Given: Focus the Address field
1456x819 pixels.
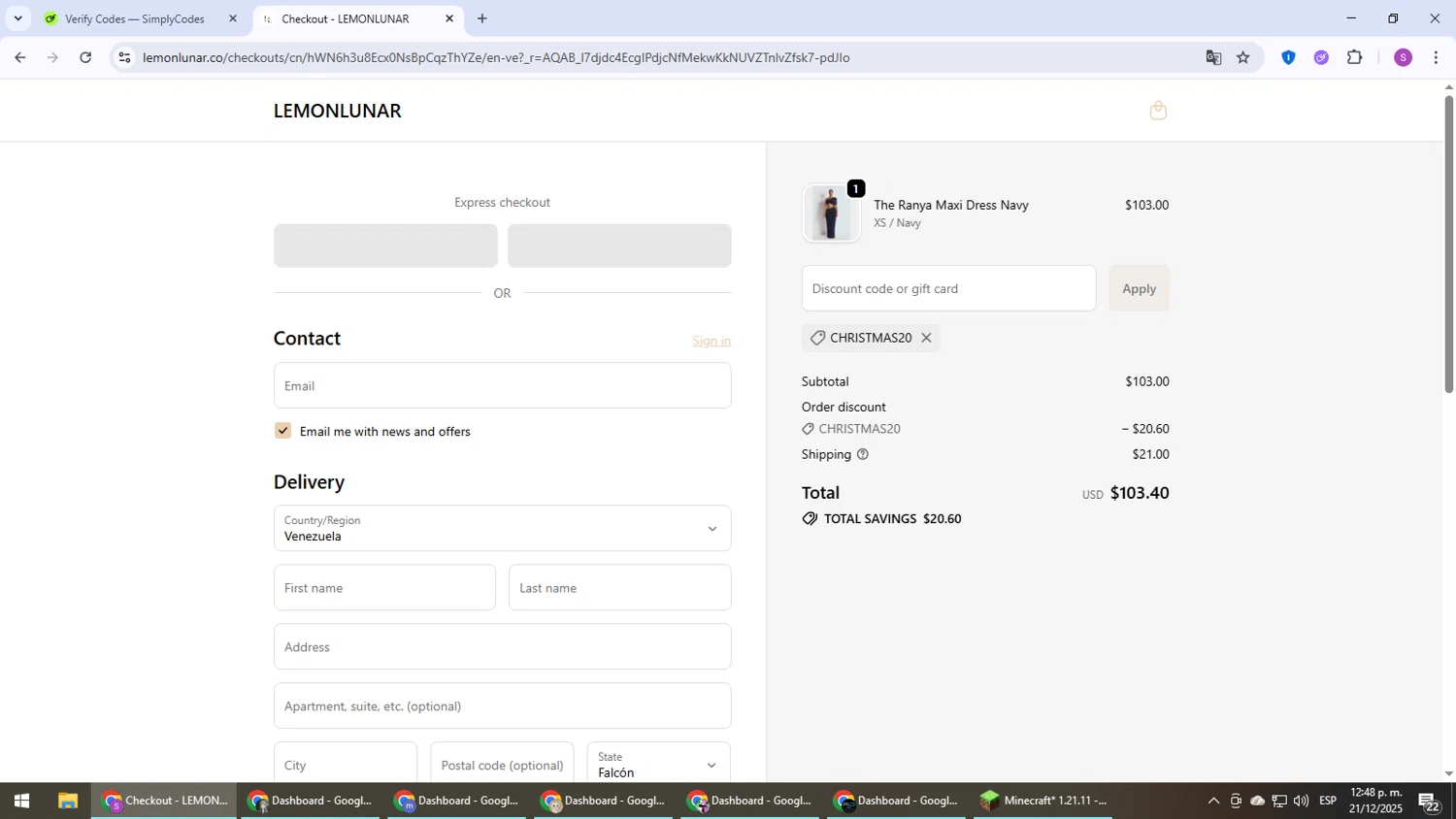Looking at the screenshot, I should click(502, 646).
